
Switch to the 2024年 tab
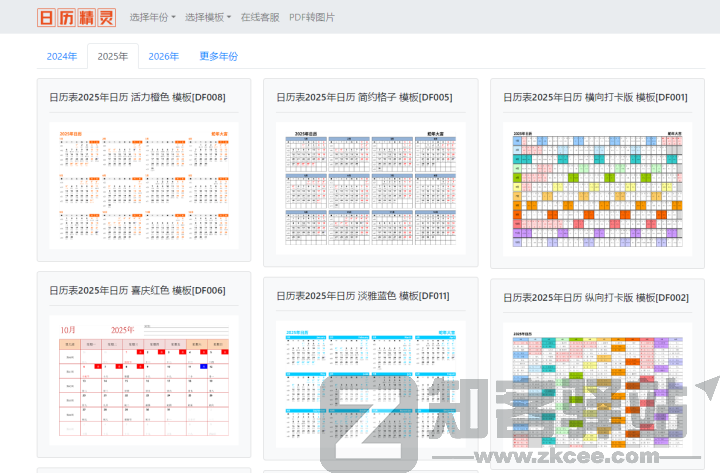62,56
